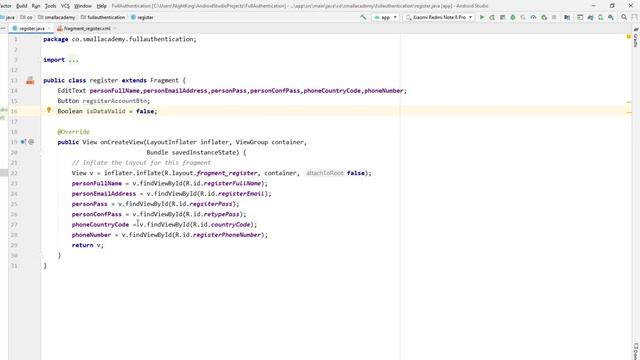Click 'countryCode' id on line 27
Screen dimensions: 640x360
(x=231, y=224)
